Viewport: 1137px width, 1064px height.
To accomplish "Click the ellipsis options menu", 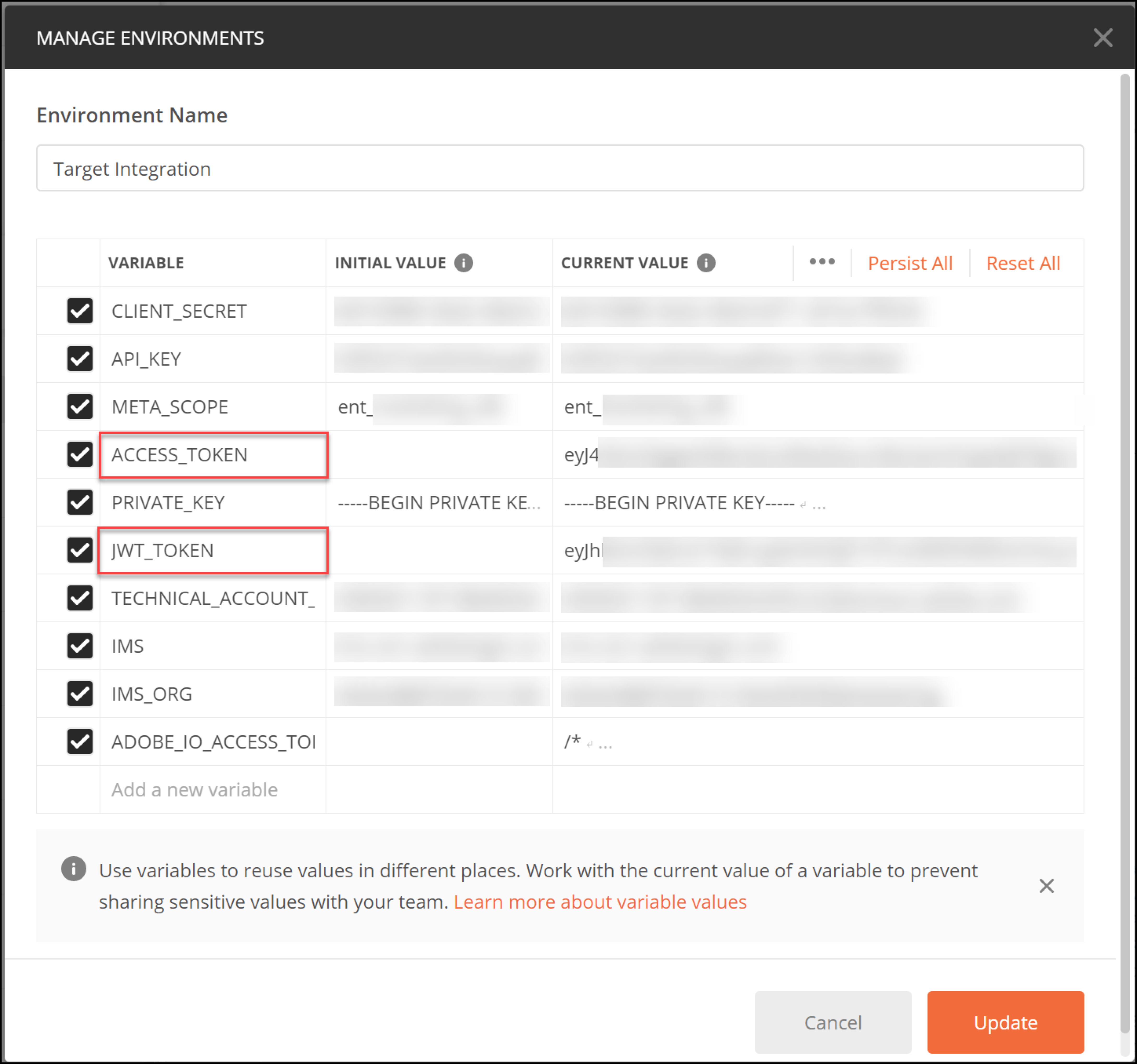I will click(822, 262).
